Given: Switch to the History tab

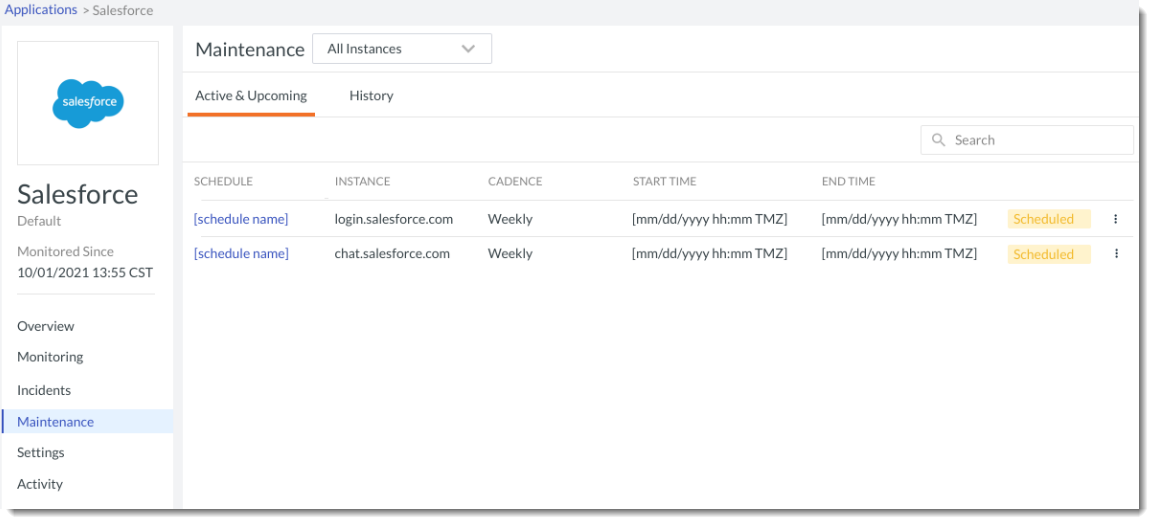Looking at the screenshot, I should click(371, 96).
